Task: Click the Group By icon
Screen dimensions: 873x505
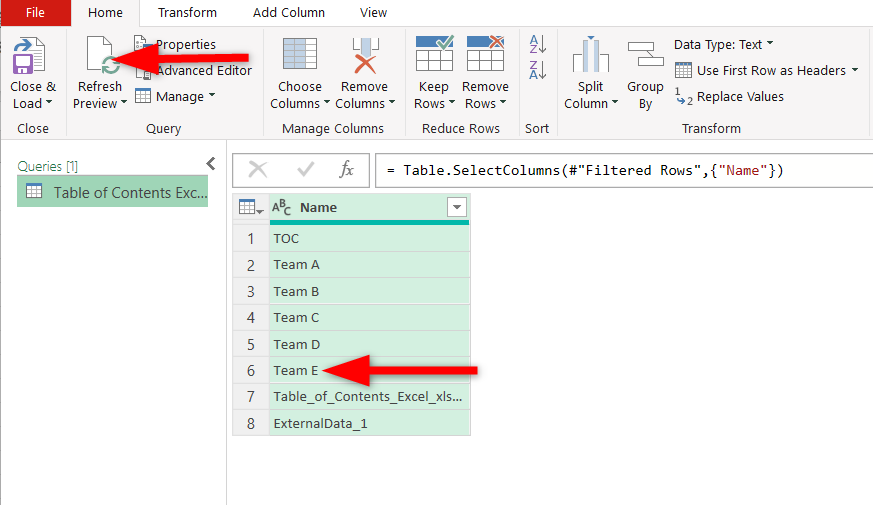Action: point(645,53)
